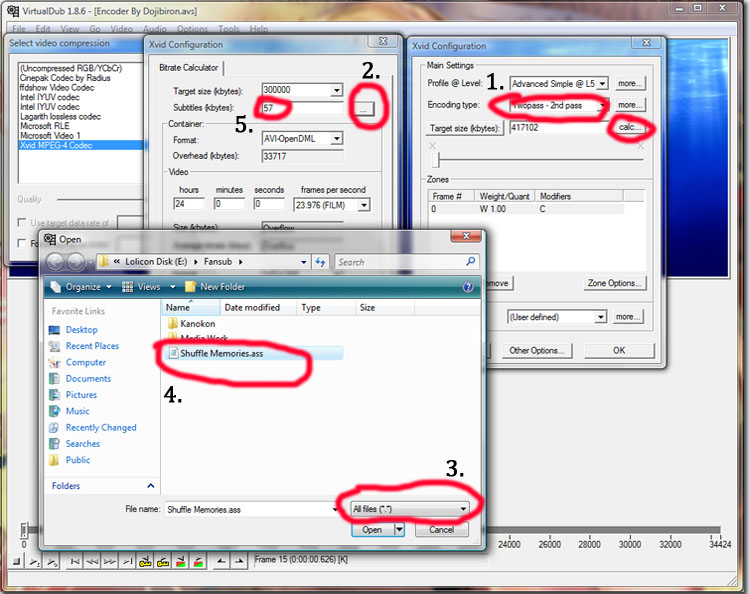This screenshot has width=750, height=594.
Task: Step forward one frame icon
Action: point(110,561)
